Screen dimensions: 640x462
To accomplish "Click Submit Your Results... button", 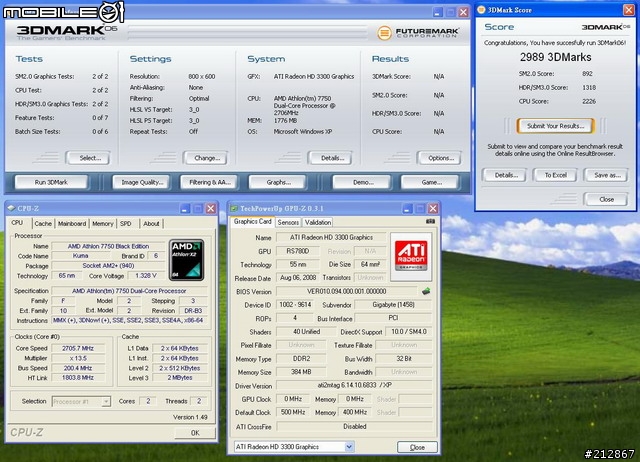I will point(556,126).
